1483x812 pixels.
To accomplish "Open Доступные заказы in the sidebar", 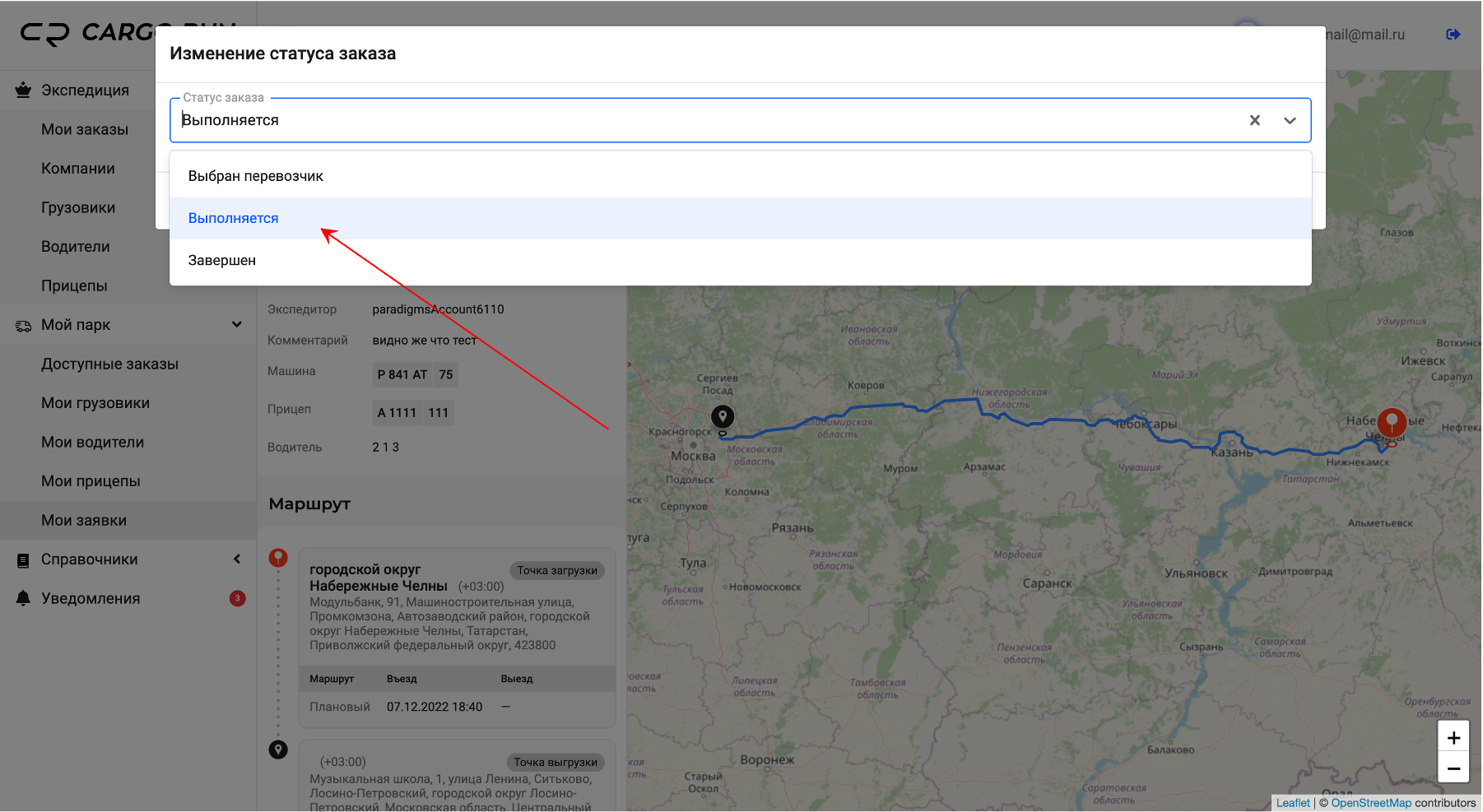I will [109, 364].
